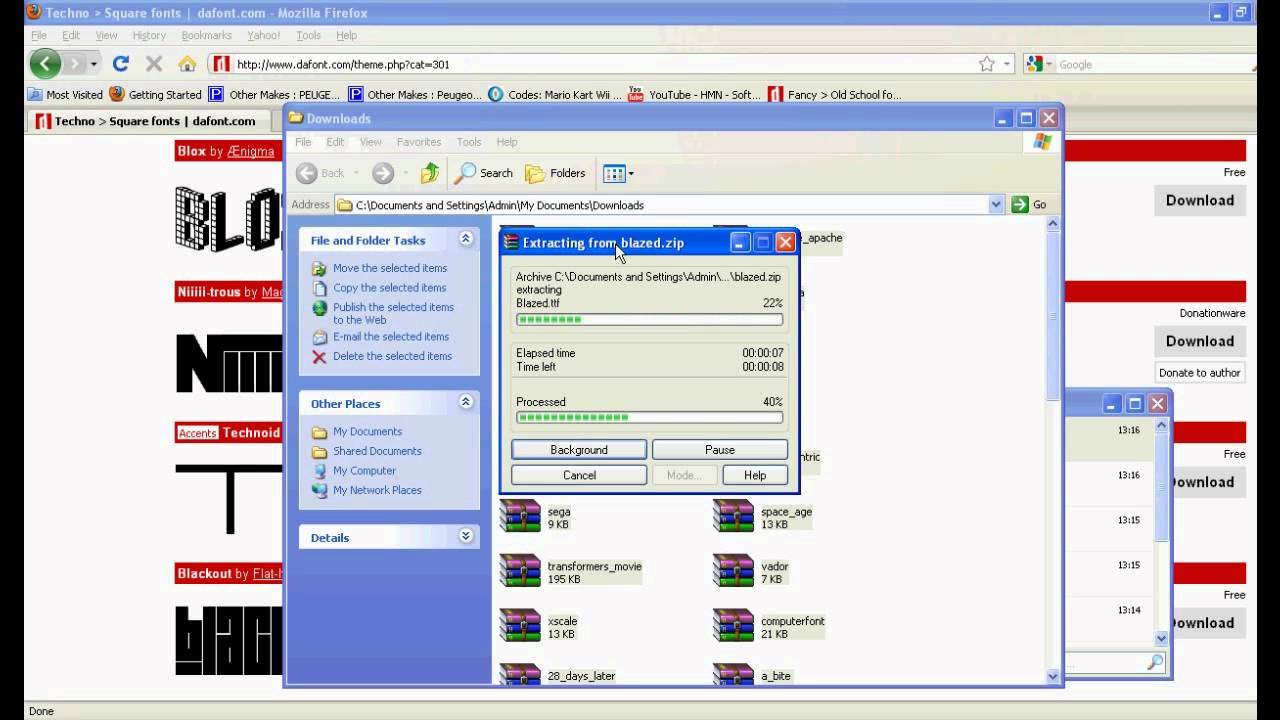This screenshot has height=720, width=1280.
Task: Click Copy the selected items
Action: coord(390,288)
